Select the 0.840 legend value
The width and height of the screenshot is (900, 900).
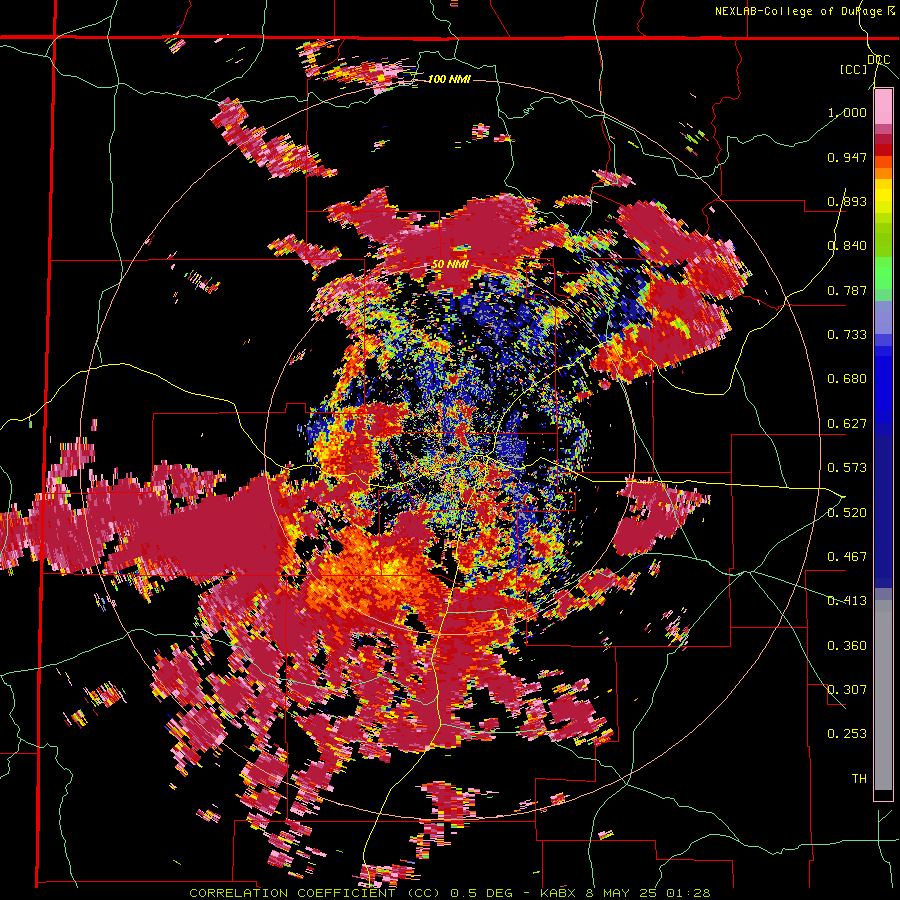coord(847,246)
